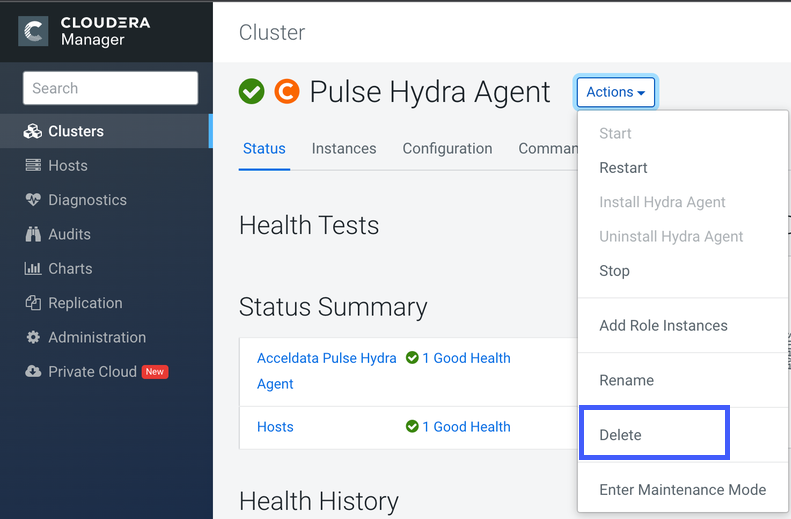Open the Acceldata Pulse Hydra Agent link
Image resolution: width=791 pixels, height=519 pixels.
[x=326, y=371]
